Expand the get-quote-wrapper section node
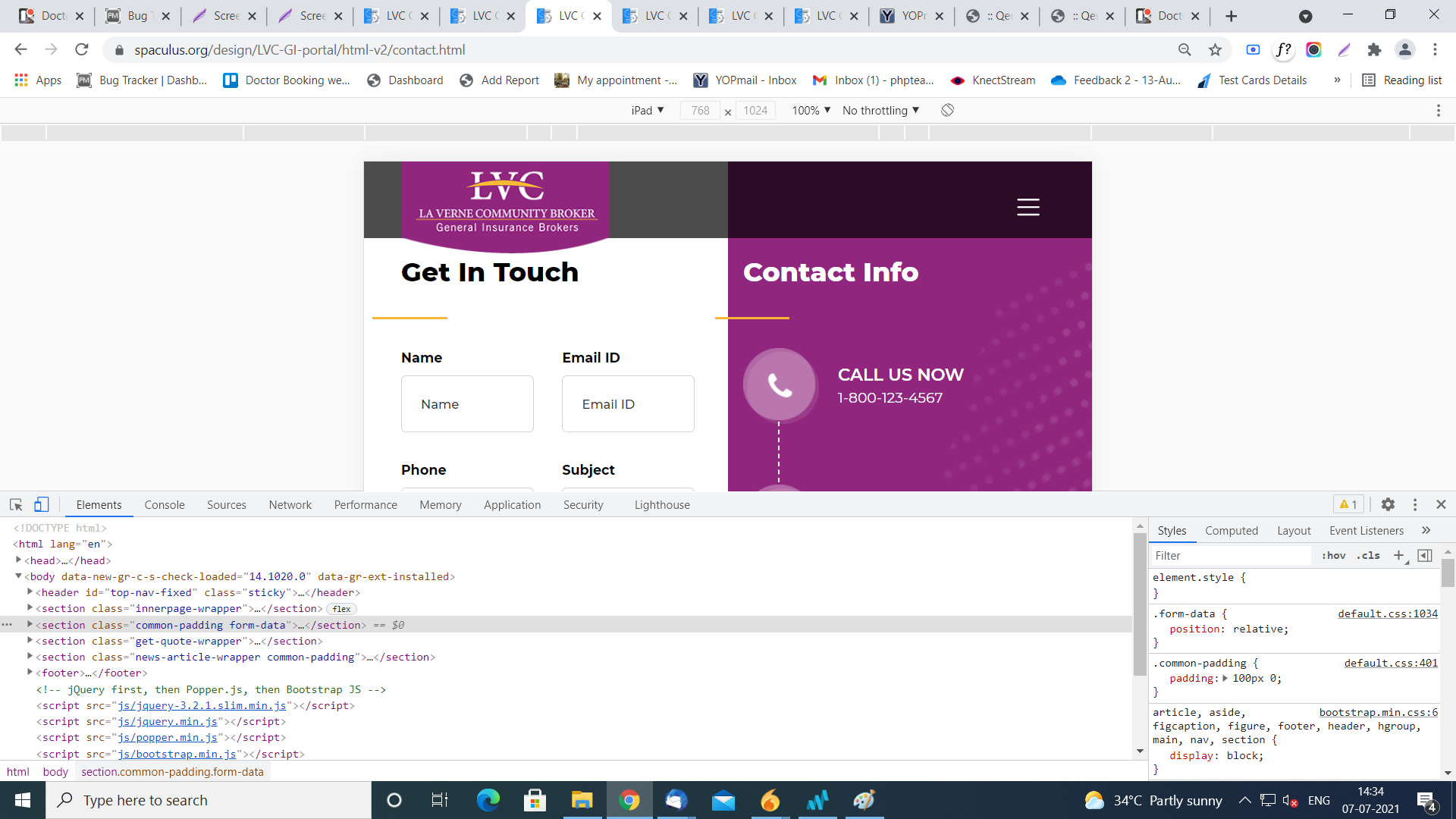 [30, 641]
